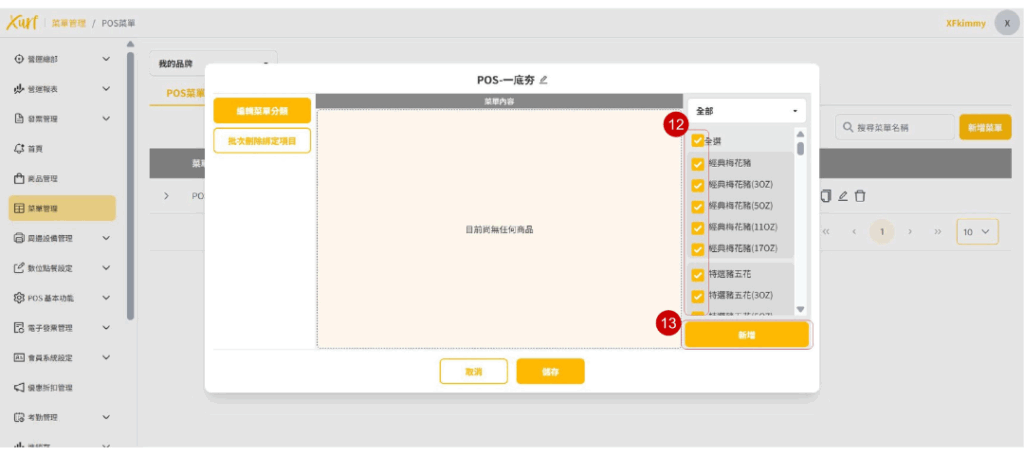Click the trash delete icon in the menu row
This screenshot has width=1024, height=455.
coord(860,195)
